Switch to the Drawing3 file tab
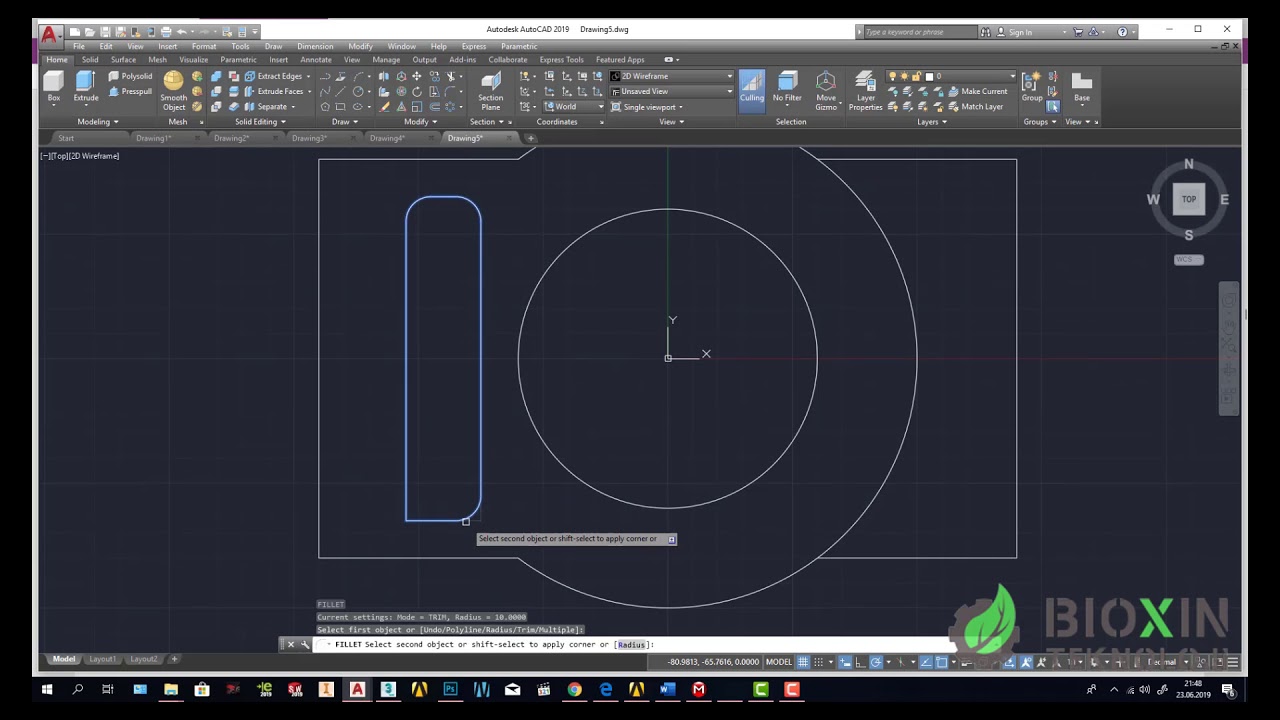1280x720 pixels. [311, 138]
